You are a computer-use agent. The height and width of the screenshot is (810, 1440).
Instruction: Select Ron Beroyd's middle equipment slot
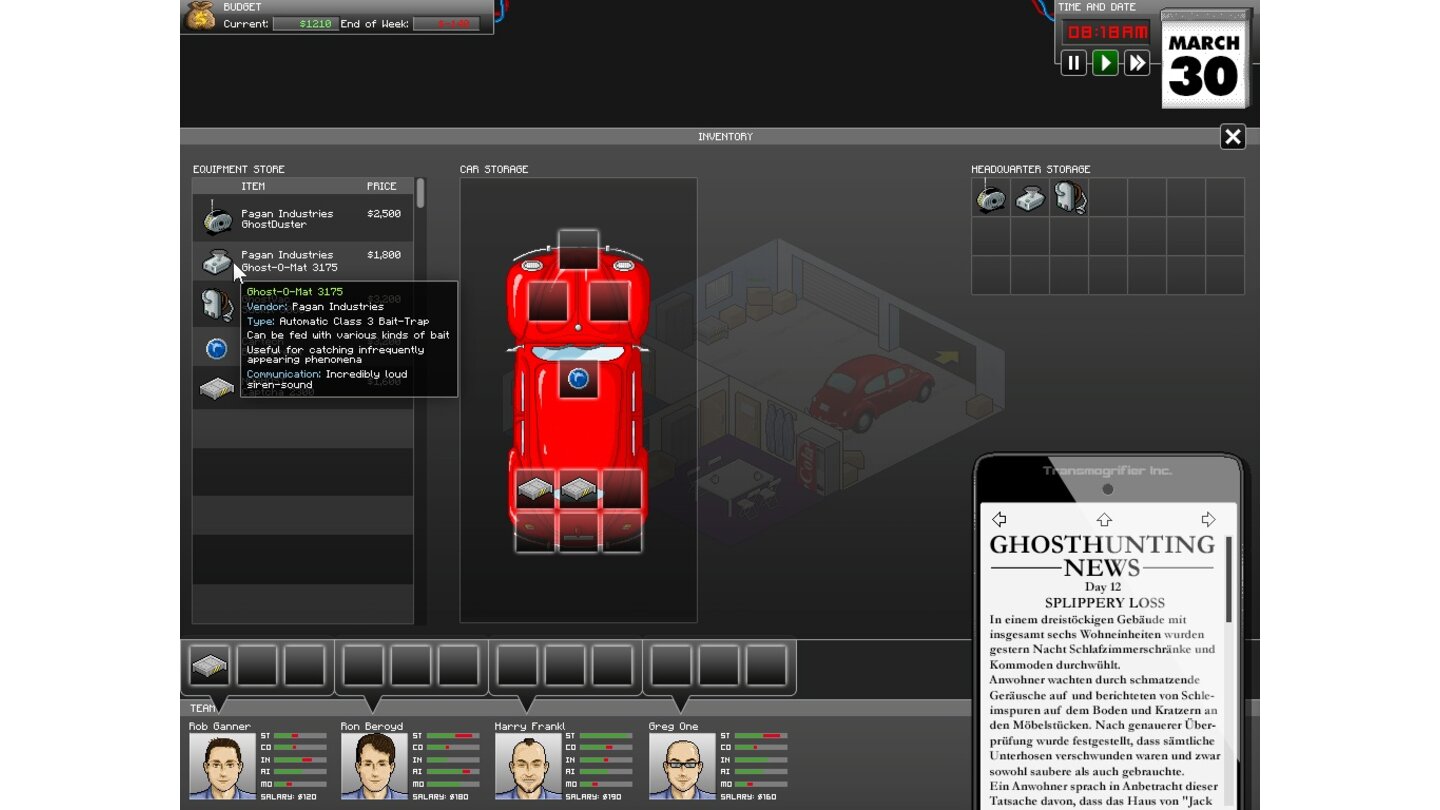pos(411,665)
